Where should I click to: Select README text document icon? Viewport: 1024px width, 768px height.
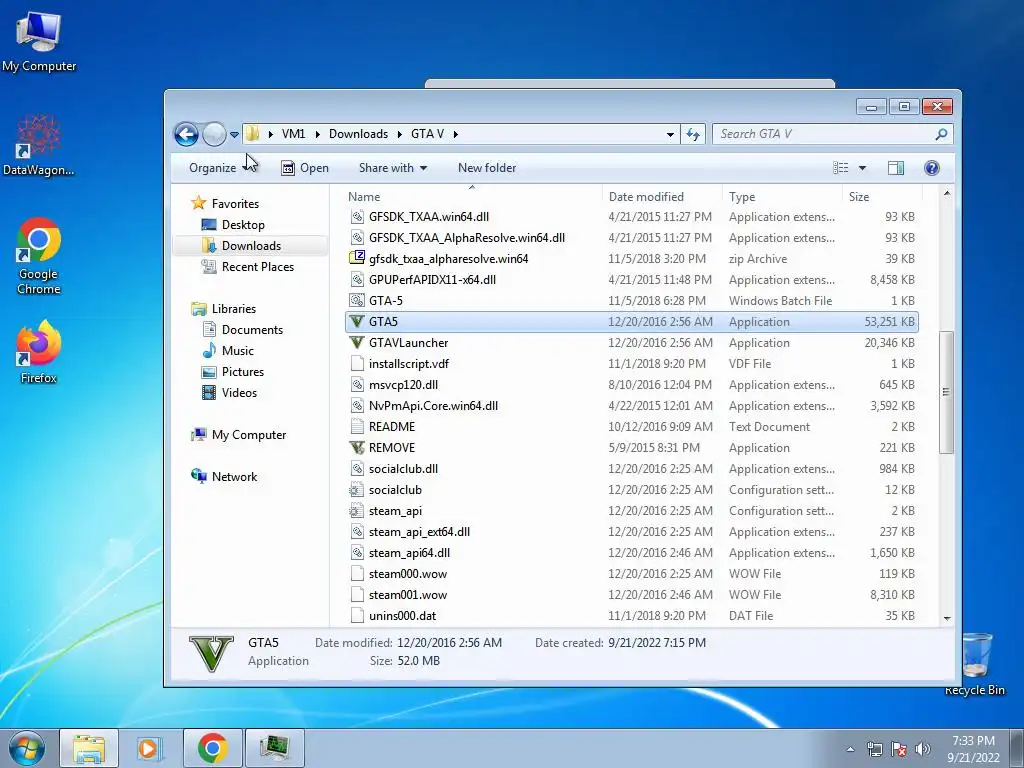point(357,426)
